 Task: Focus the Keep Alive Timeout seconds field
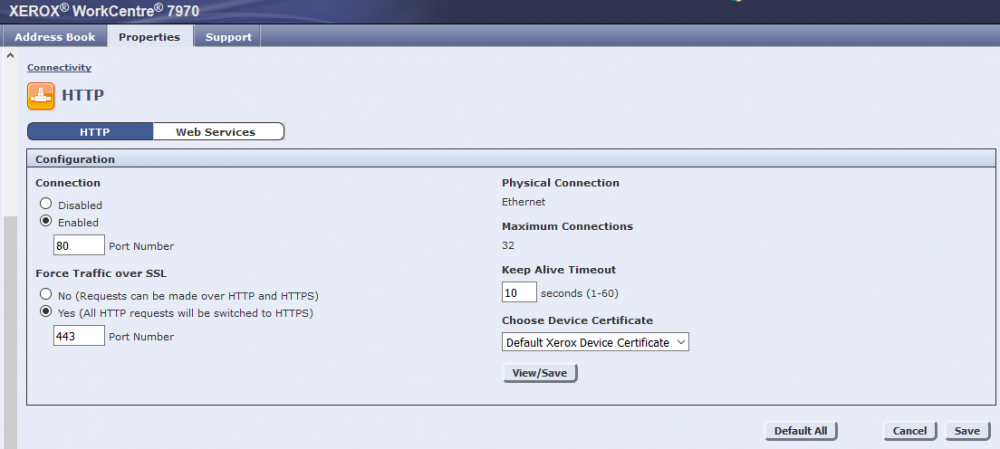point(518,293)
